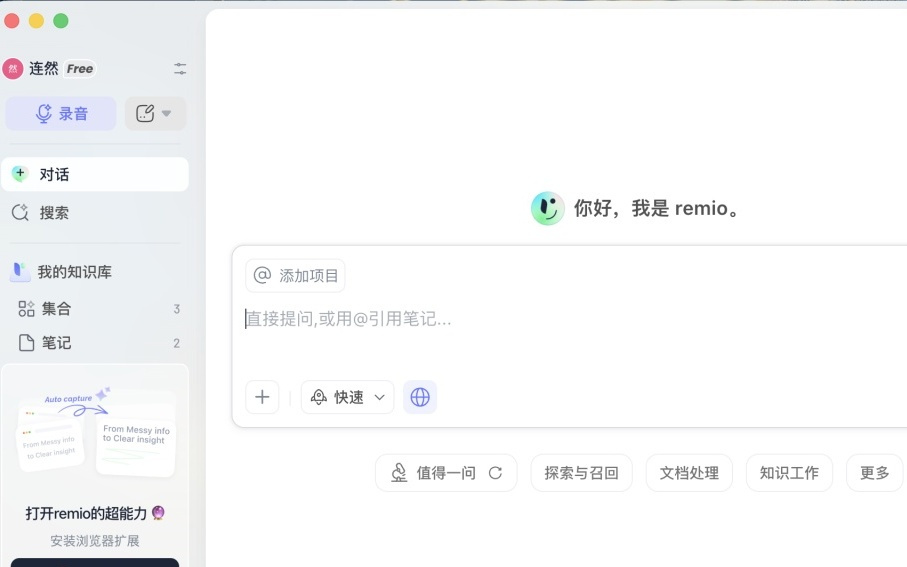This screenshot has height=567, width=907.
Task: Click the 笔记 document icon
Action: coord(26,343)
